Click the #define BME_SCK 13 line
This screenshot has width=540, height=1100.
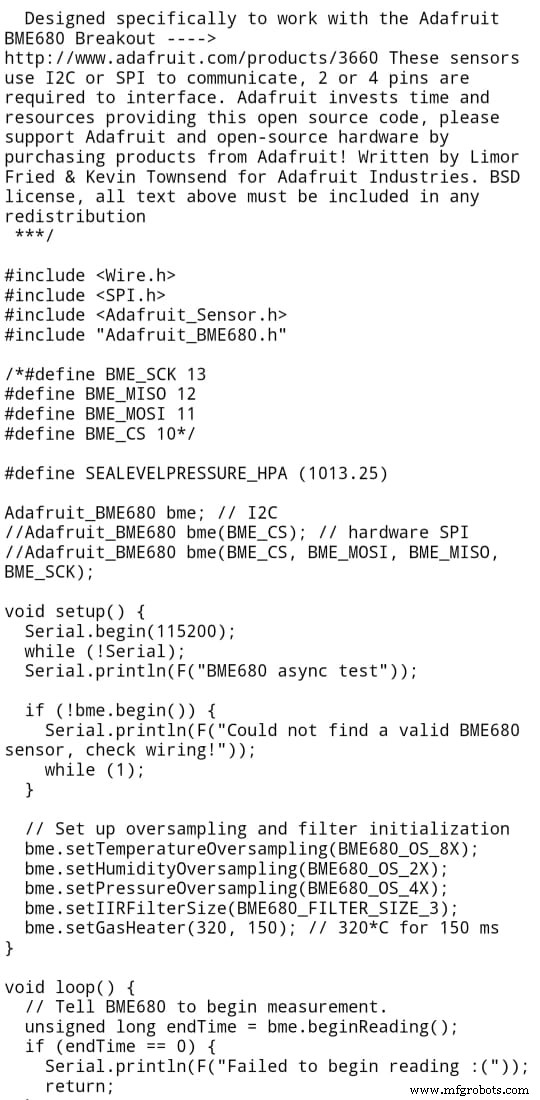(105, 375)
